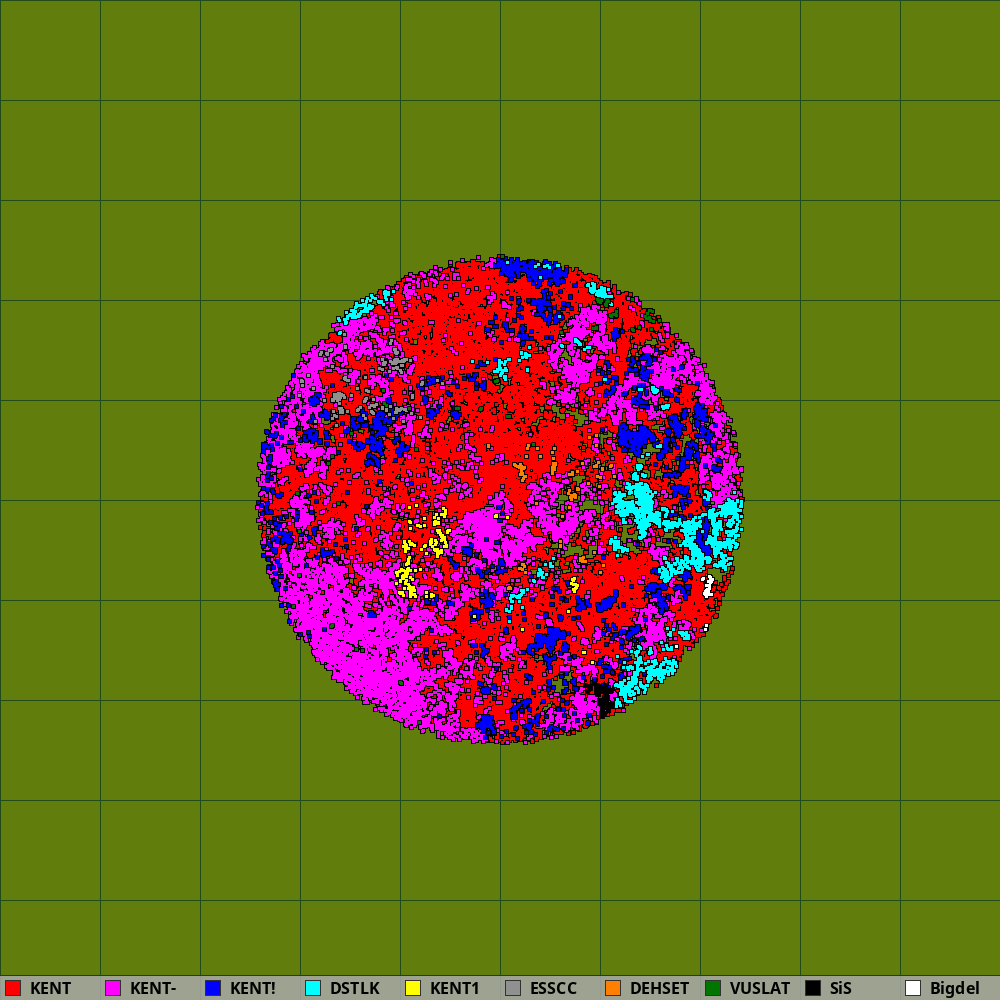Screen dimensions: 1000x1000
Task: Select the KENT legend label
Action: tap(50, 989)
